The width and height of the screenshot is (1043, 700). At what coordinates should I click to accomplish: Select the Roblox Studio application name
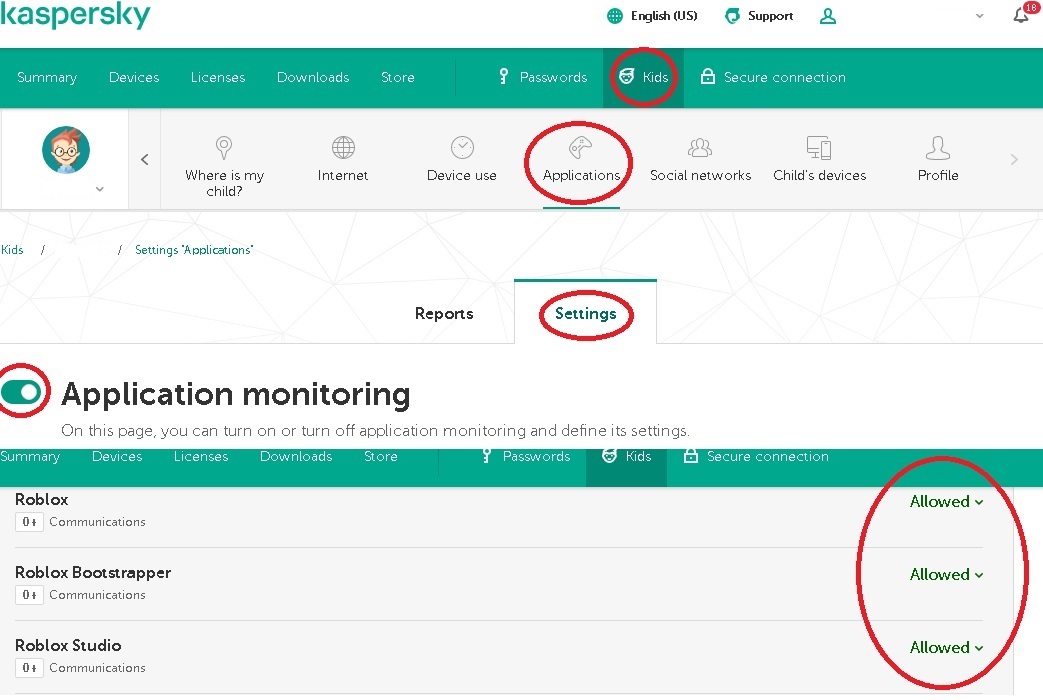coord(68,645)
